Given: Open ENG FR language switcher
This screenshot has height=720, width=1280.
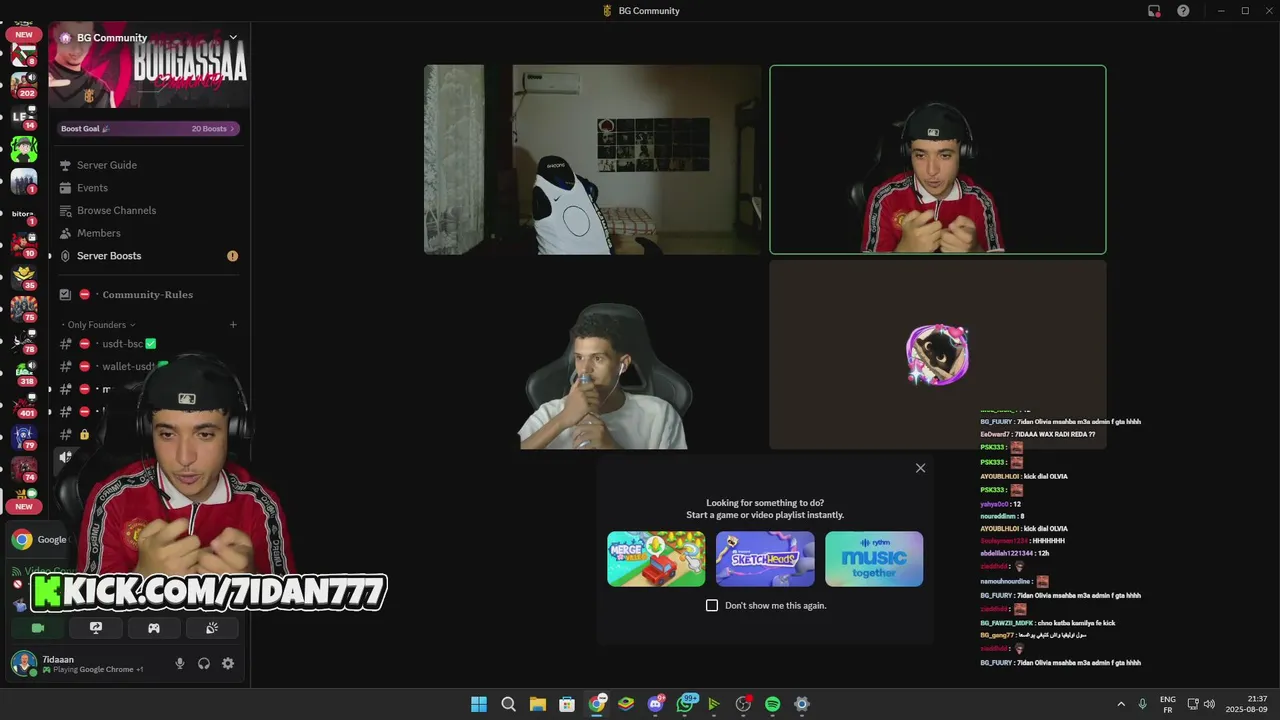Looking at the screenshot, I should 1167,704.
